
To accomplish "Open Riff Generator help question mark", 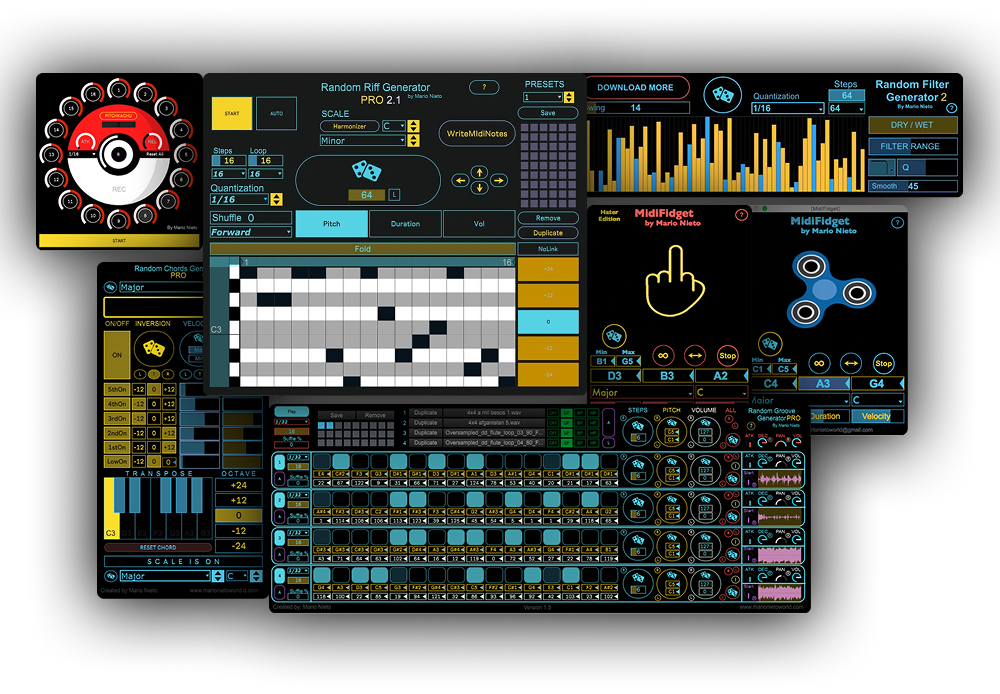I will click(x=484, y=87).
